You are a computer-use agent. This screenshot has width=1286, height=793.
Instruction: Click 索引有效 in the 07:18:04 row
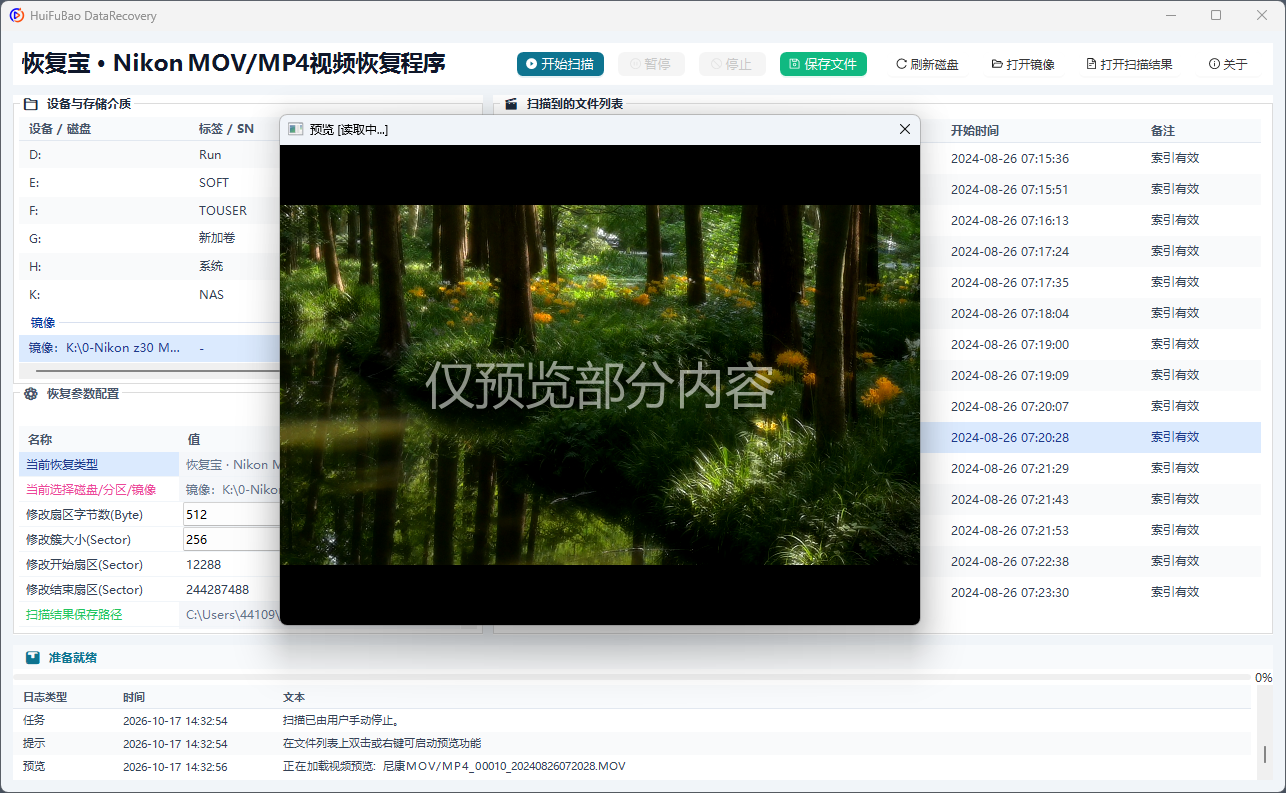(x=1175, y=313)
